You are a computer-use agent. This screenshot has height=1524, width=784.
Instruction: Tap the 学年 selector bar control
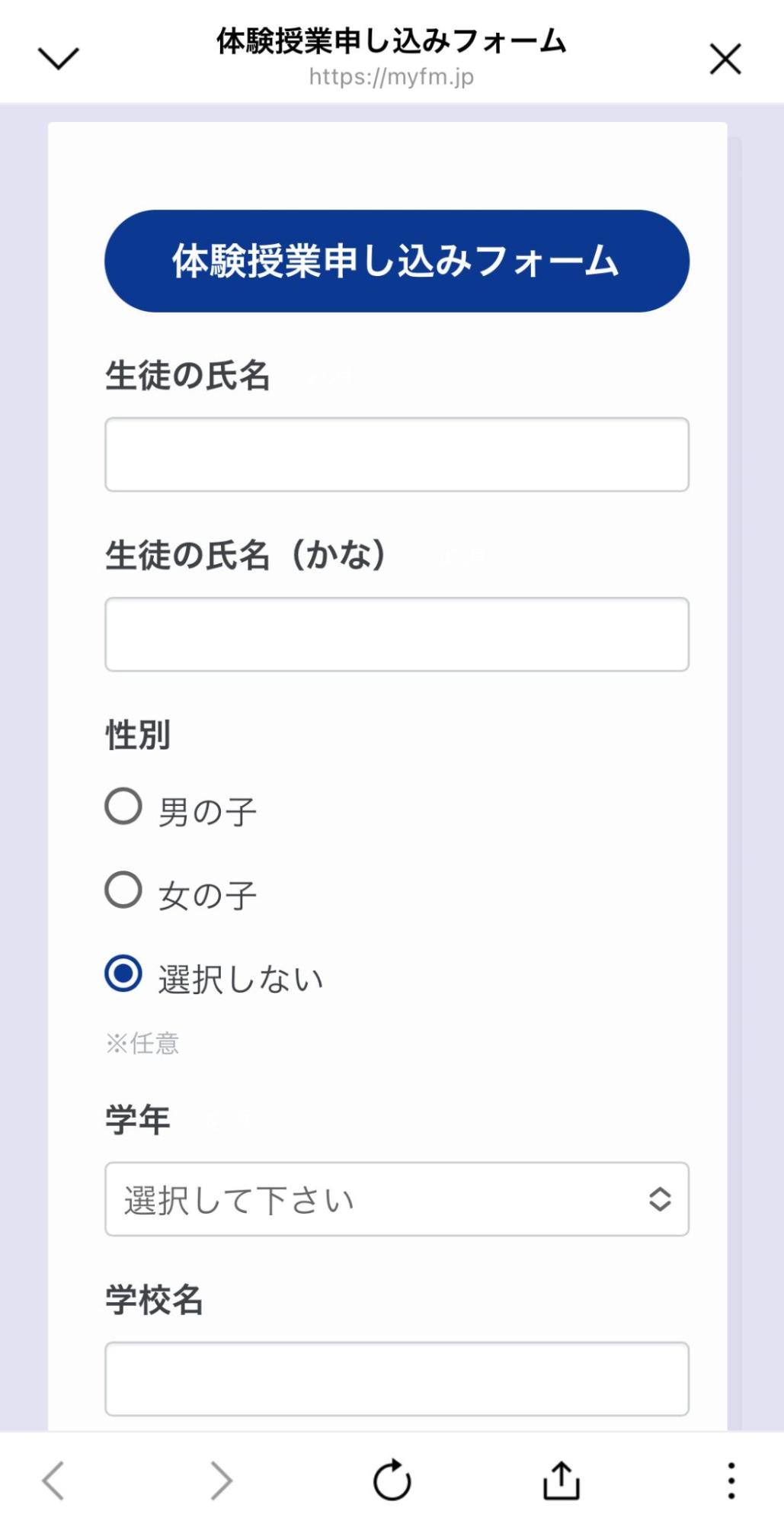[x=396, y=1198]
